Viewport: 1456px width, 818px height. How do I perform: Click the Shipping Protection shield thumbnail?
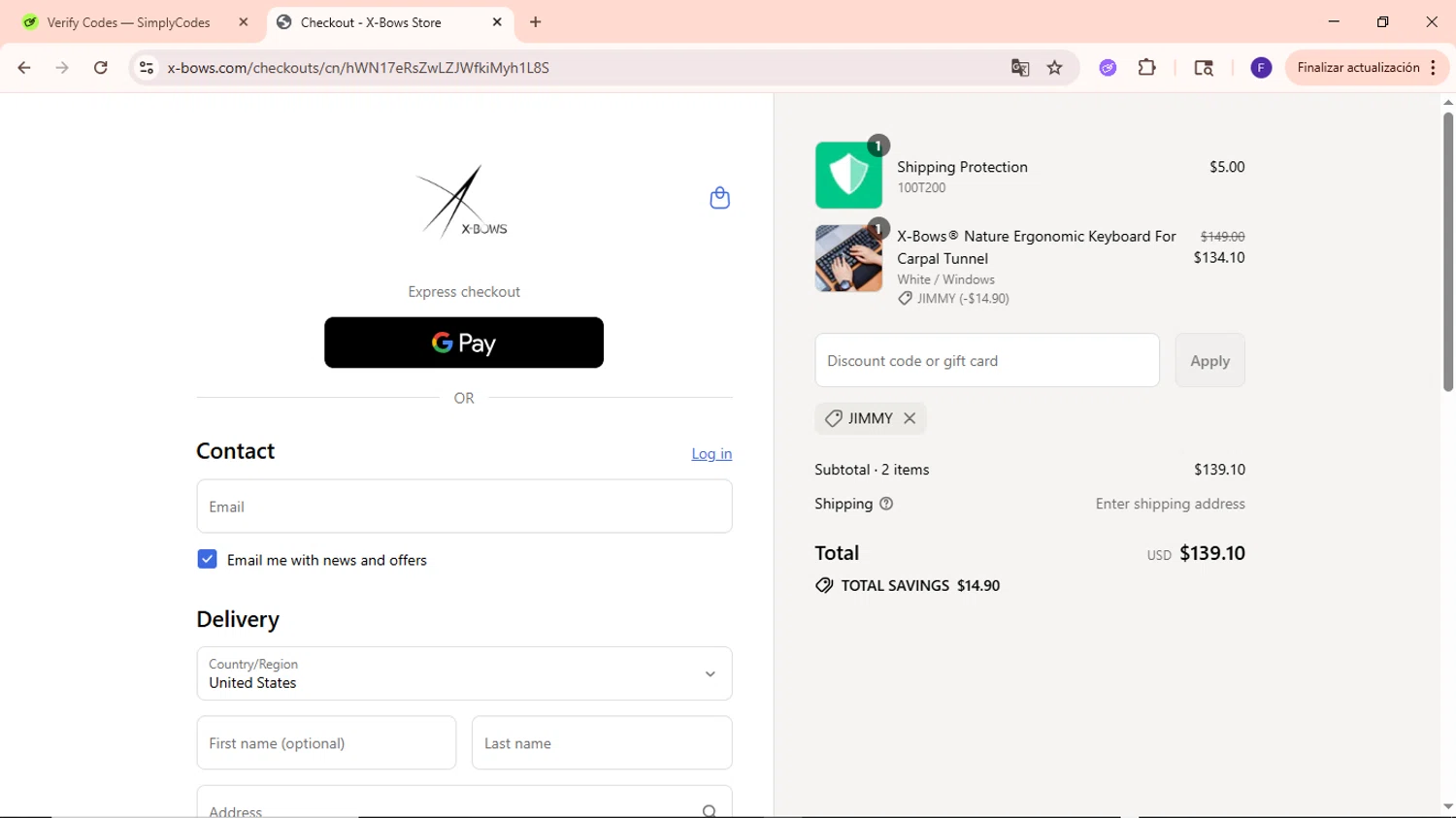click(848, 176)
